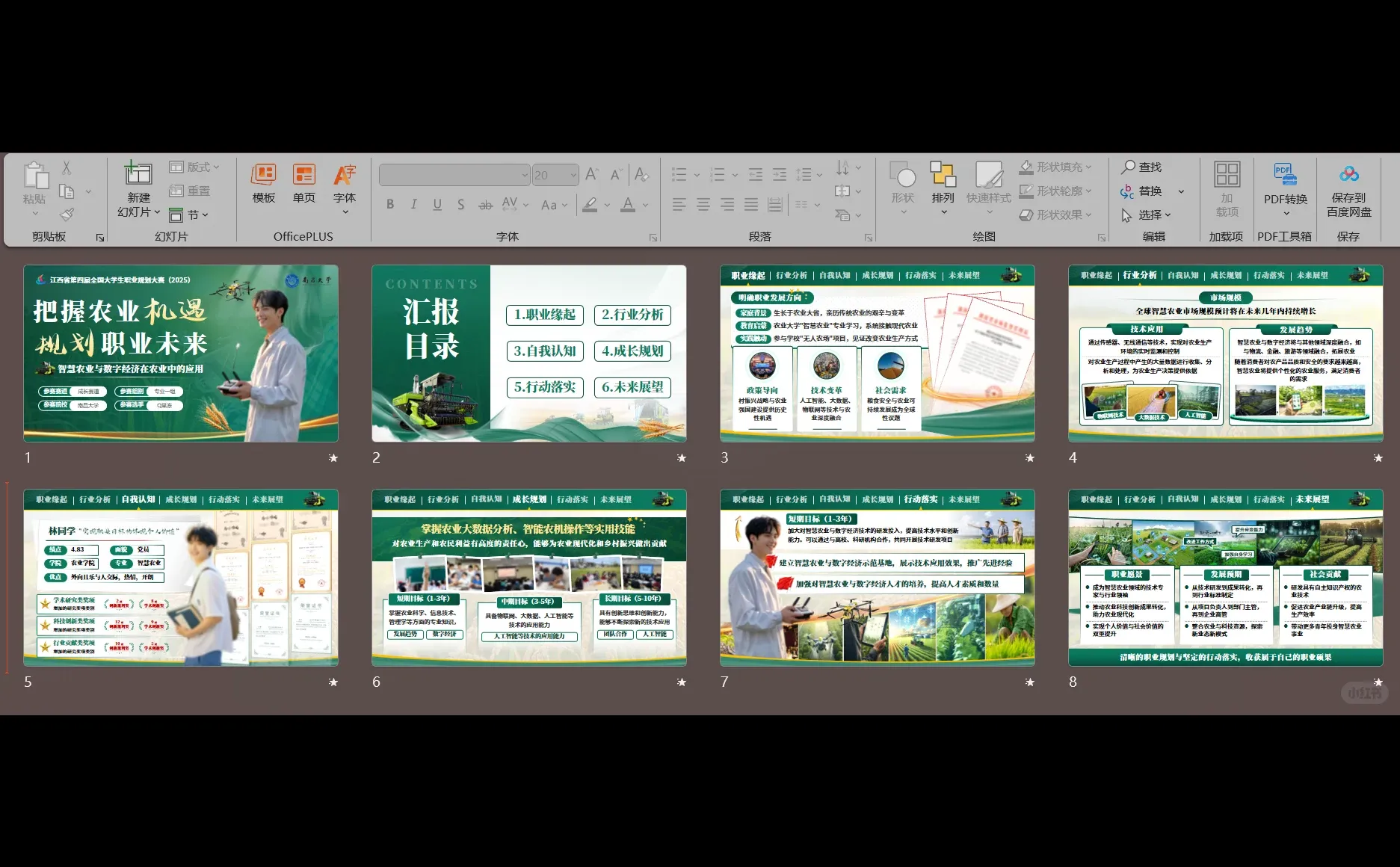Screen dimensions: 1400x867
Task: Open the 排列 arrange menu
Action: (943, 187)
